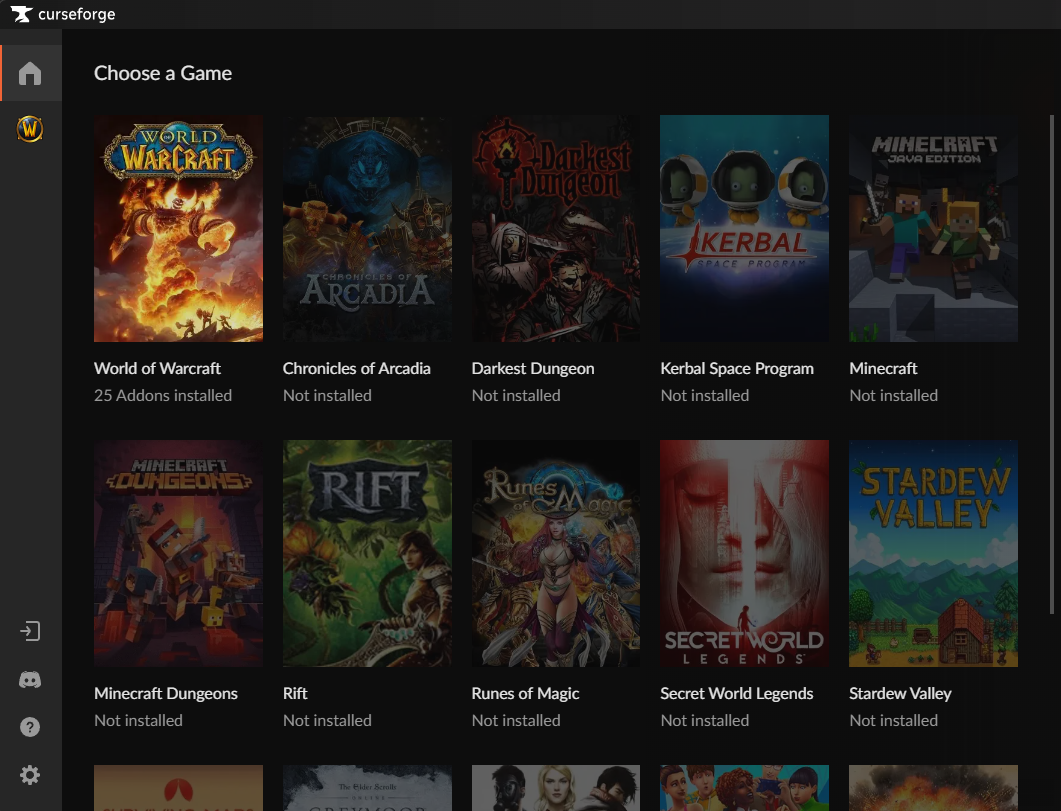Click Not installed under Chronicles of Arcadia

pos(327,396)
